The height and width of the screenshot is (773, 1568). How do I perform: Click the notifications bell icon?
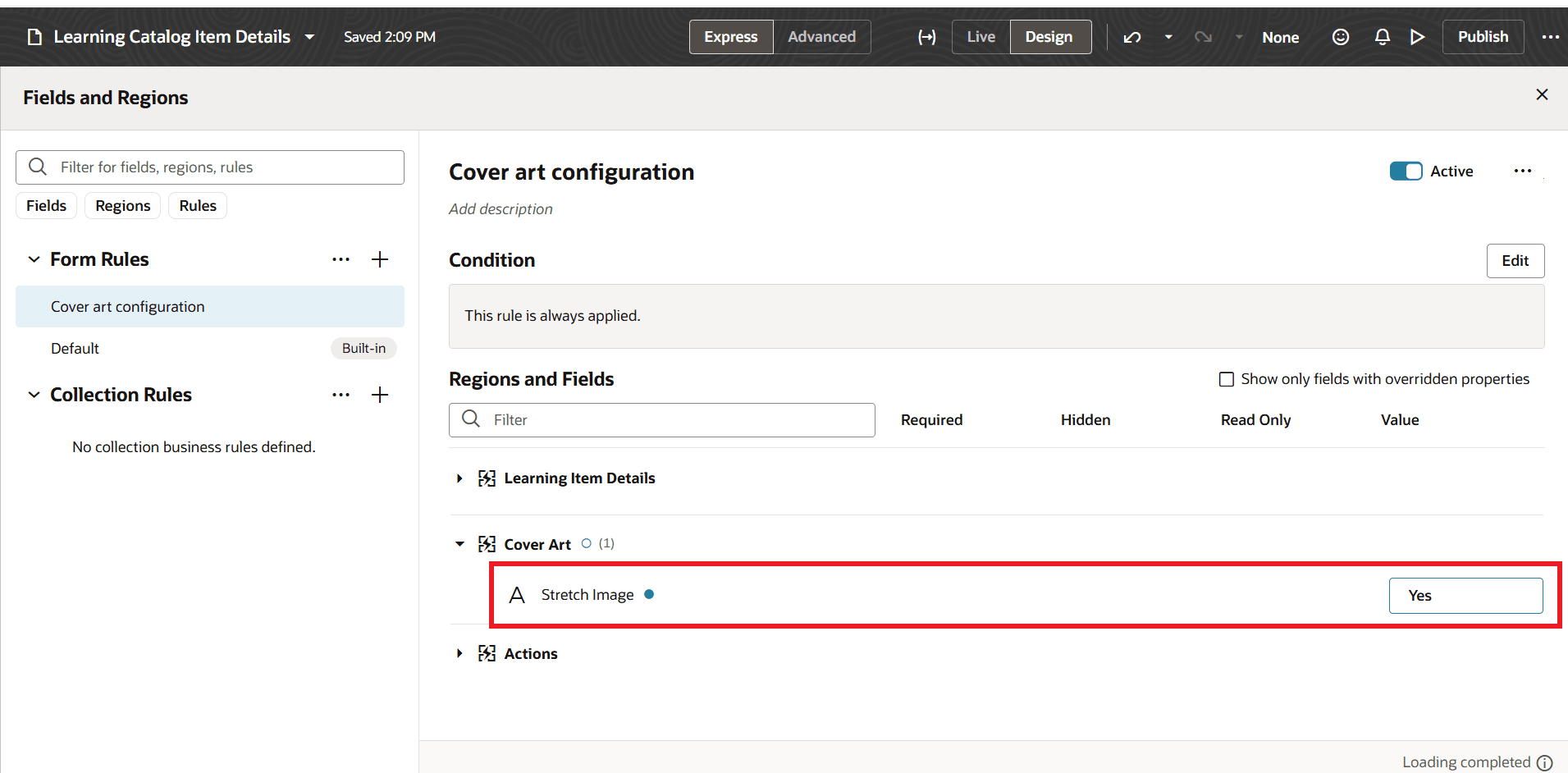(1383, 37)
